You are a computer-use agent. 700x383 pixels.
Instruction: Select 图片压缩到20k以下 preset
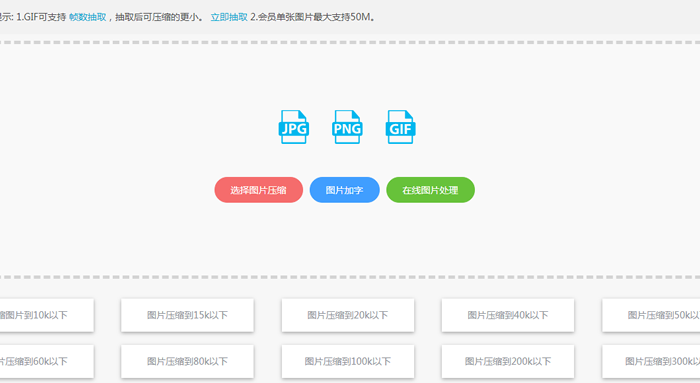[348, 315]
